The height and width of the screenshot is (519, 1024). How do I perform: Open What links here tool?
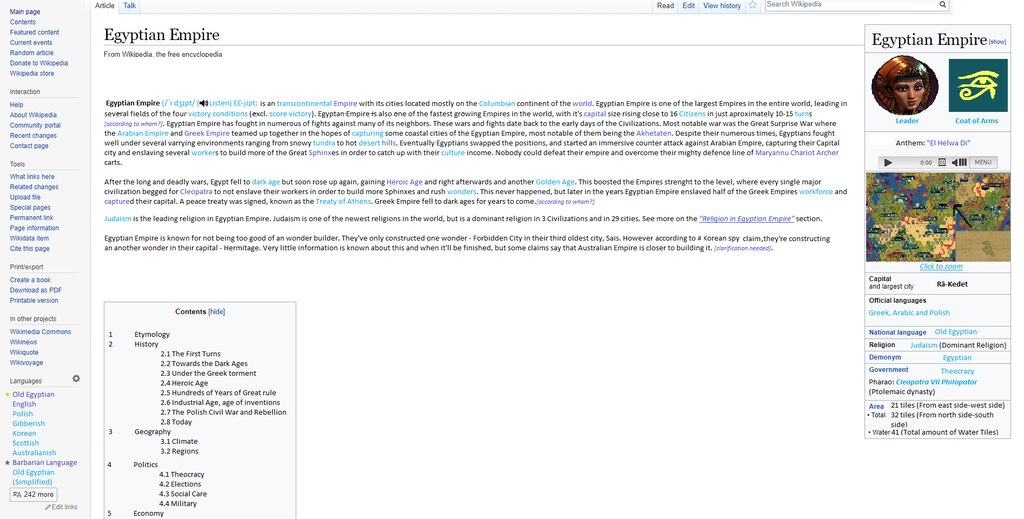point(32,177)
